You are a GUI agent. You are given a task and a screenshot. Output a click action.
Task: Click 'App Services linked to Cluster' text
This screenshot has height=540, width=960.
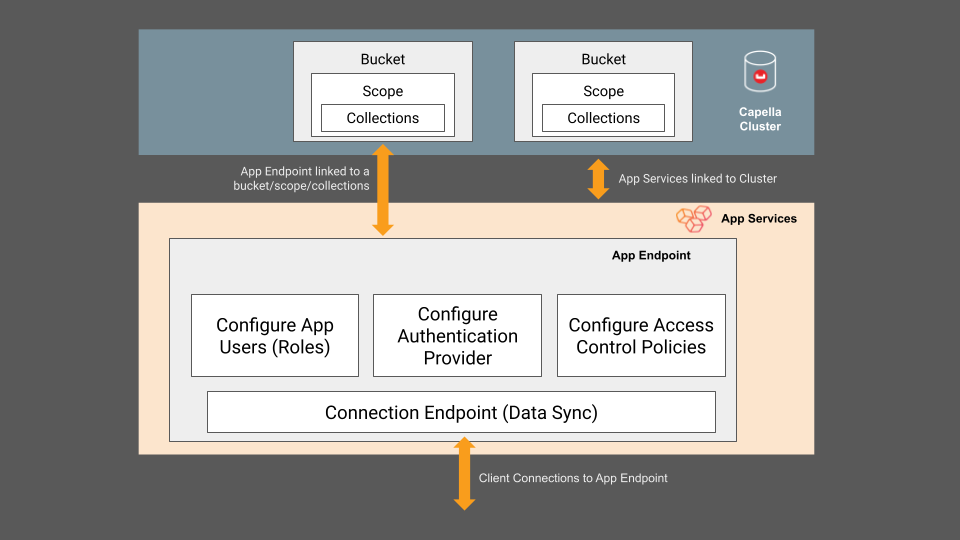coord(697,179)
